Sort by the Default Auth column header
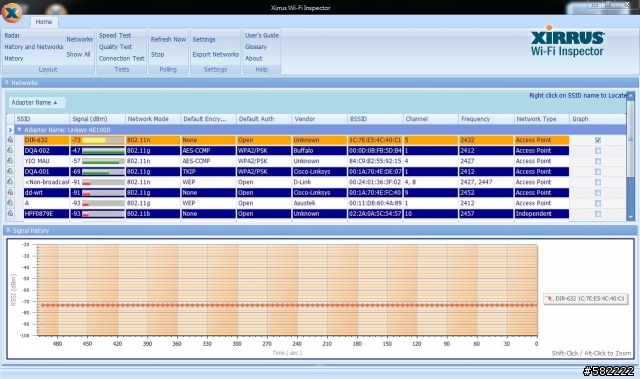The width and height of the screenshot is (640, 379). [264, 119]
